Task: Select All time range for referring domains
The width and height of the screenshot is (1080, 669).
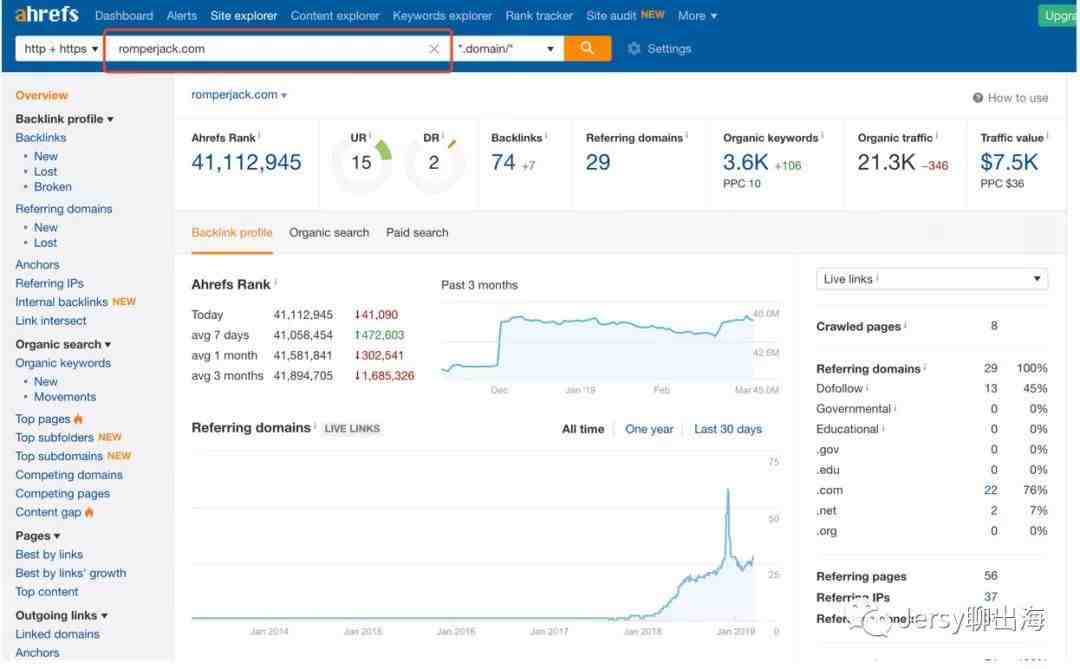Action: [x=583, y=429]
